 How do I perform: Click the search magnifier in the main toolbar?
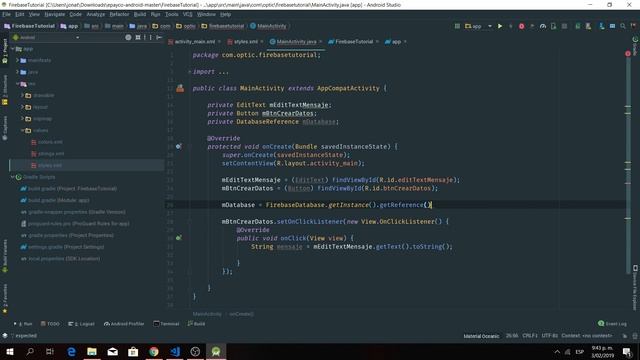(623, 26)
